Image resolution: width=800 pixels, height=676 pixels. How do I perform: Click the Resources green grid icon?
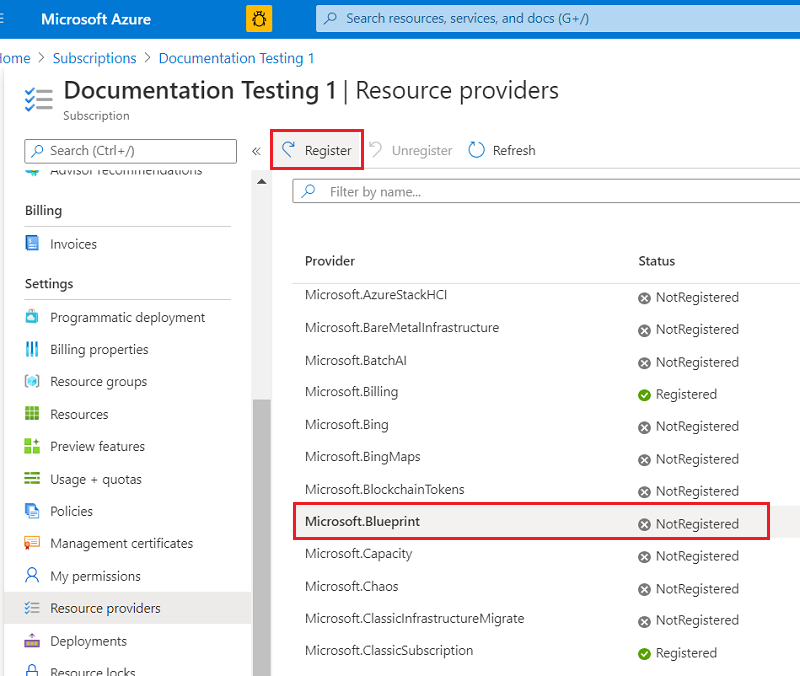click(32, 413)
